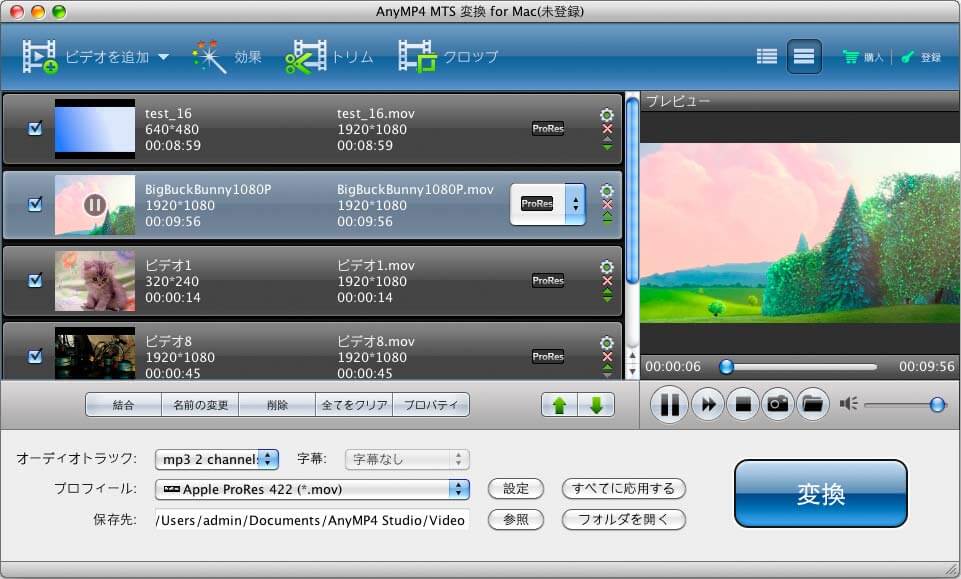The width and height of the screenshot is (961, 579).
Task: Click the Settings (設定) button
Action: 515,489
